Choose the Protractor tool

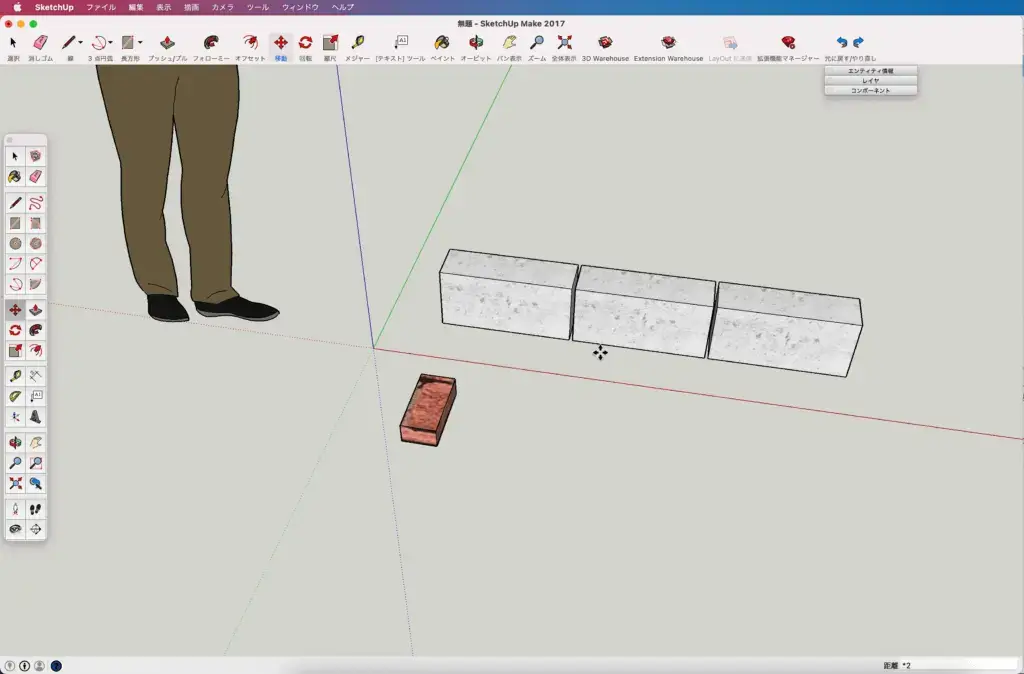click(15, 396)
